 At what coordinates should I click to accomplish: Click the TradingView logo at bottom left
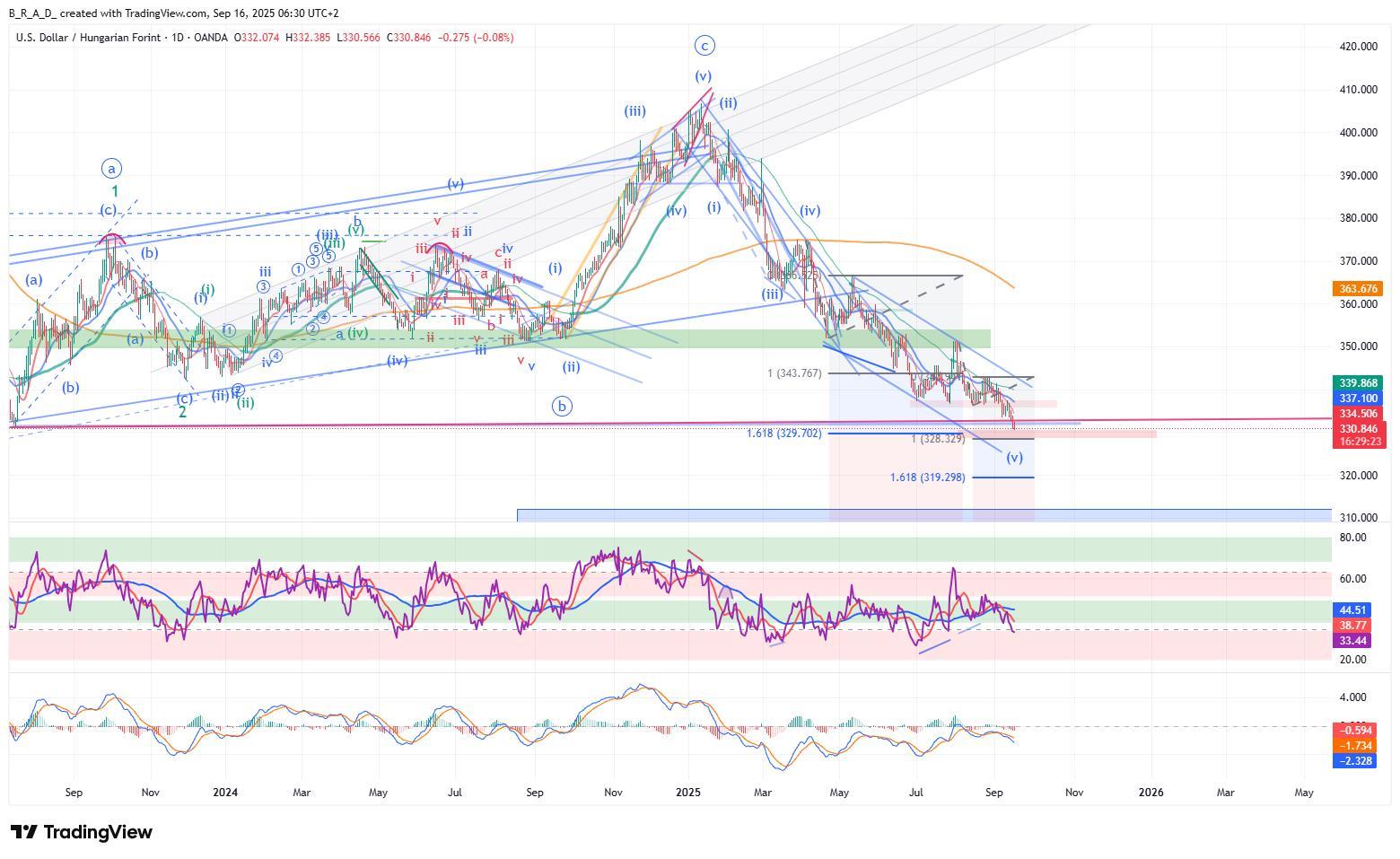pyautogui.click(x=81, y=832)
